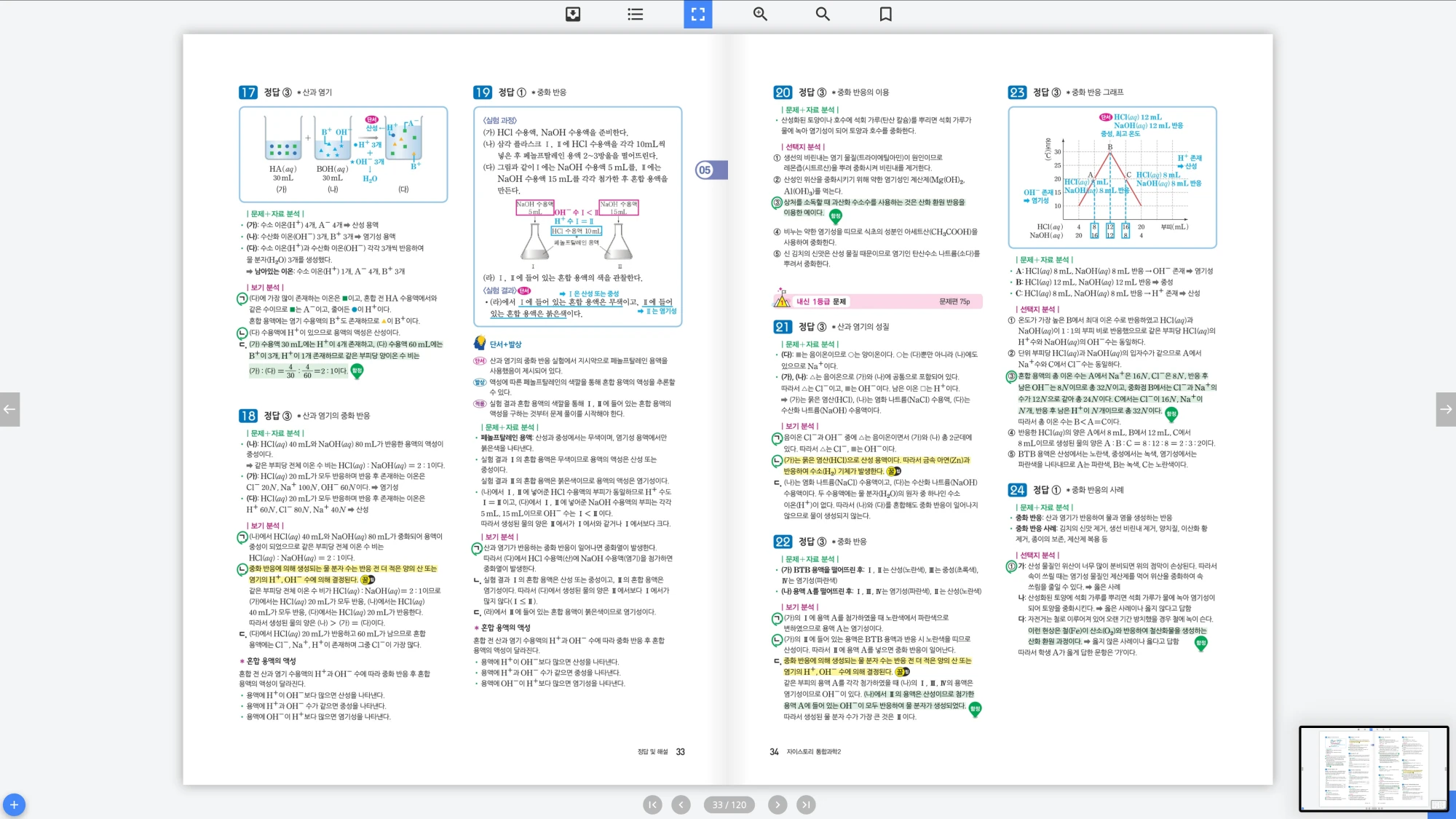Open the table of contents list
Viewport: 1456px width, 819px height.
635,14
